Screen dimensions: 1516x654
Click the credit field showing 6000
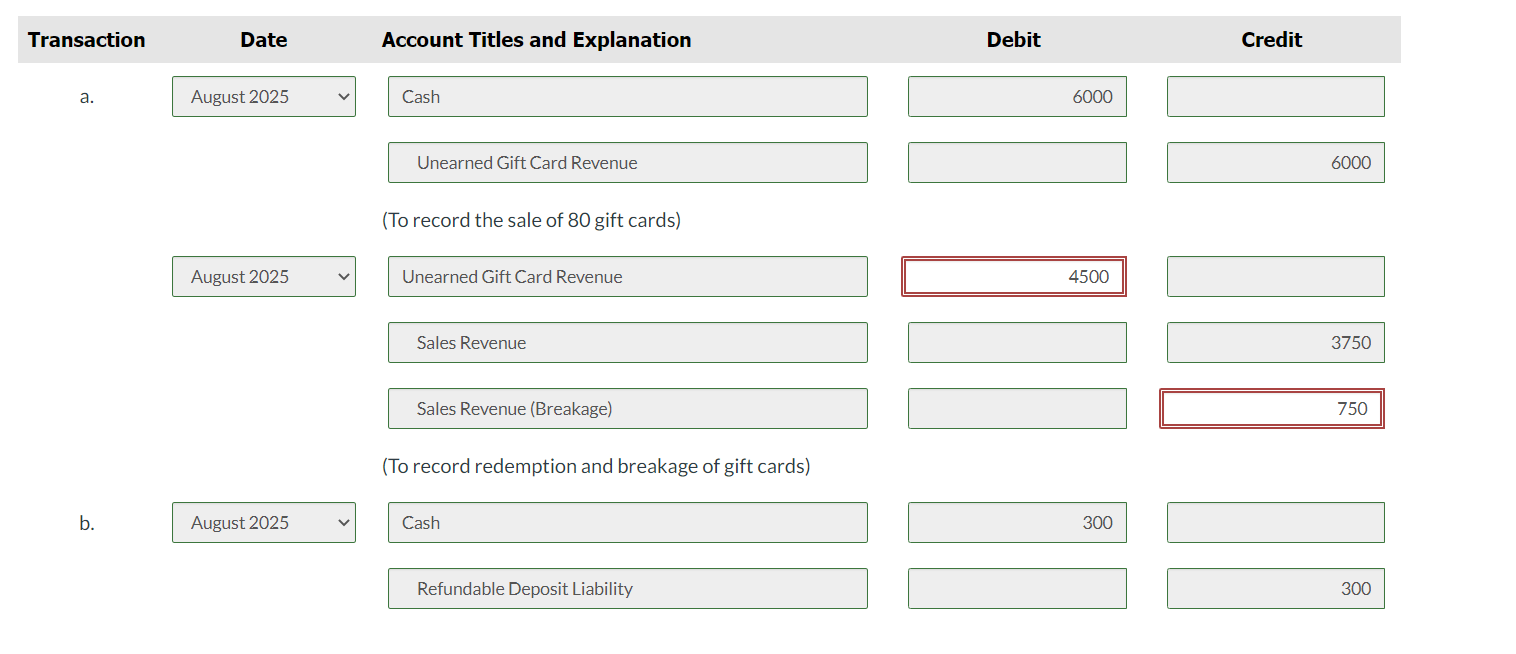(x=1275, y=162)
